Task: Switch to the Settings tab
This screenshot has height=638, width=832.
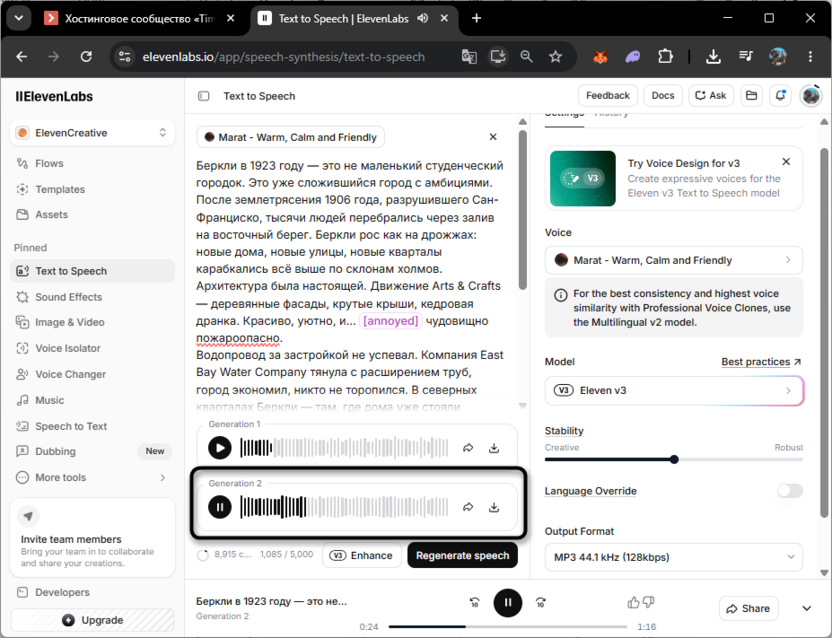Action: click(564, 116)
